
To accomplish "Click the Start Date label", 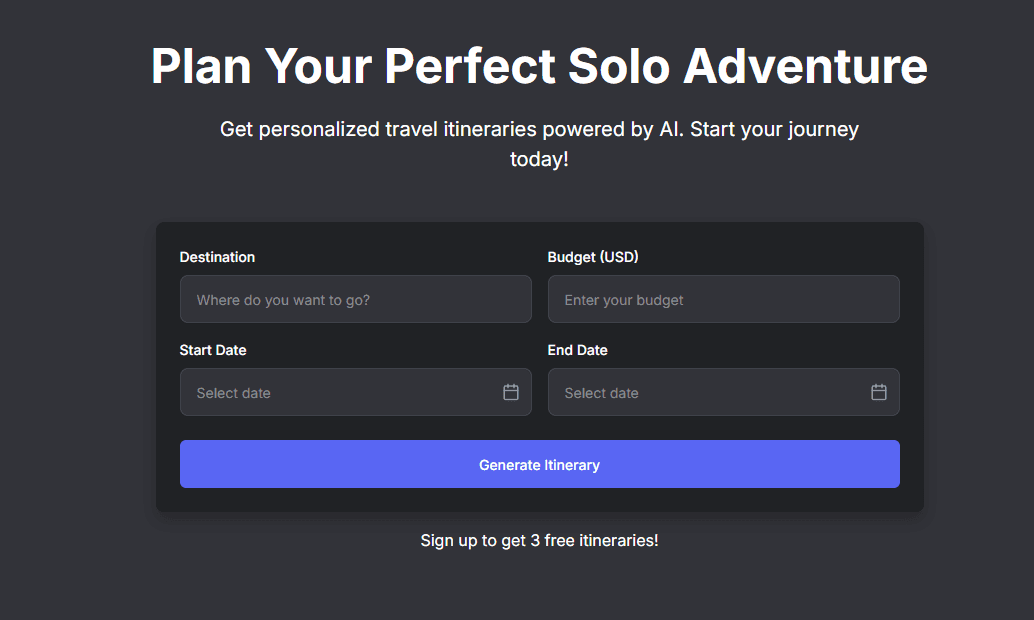I will click(213, 350).
